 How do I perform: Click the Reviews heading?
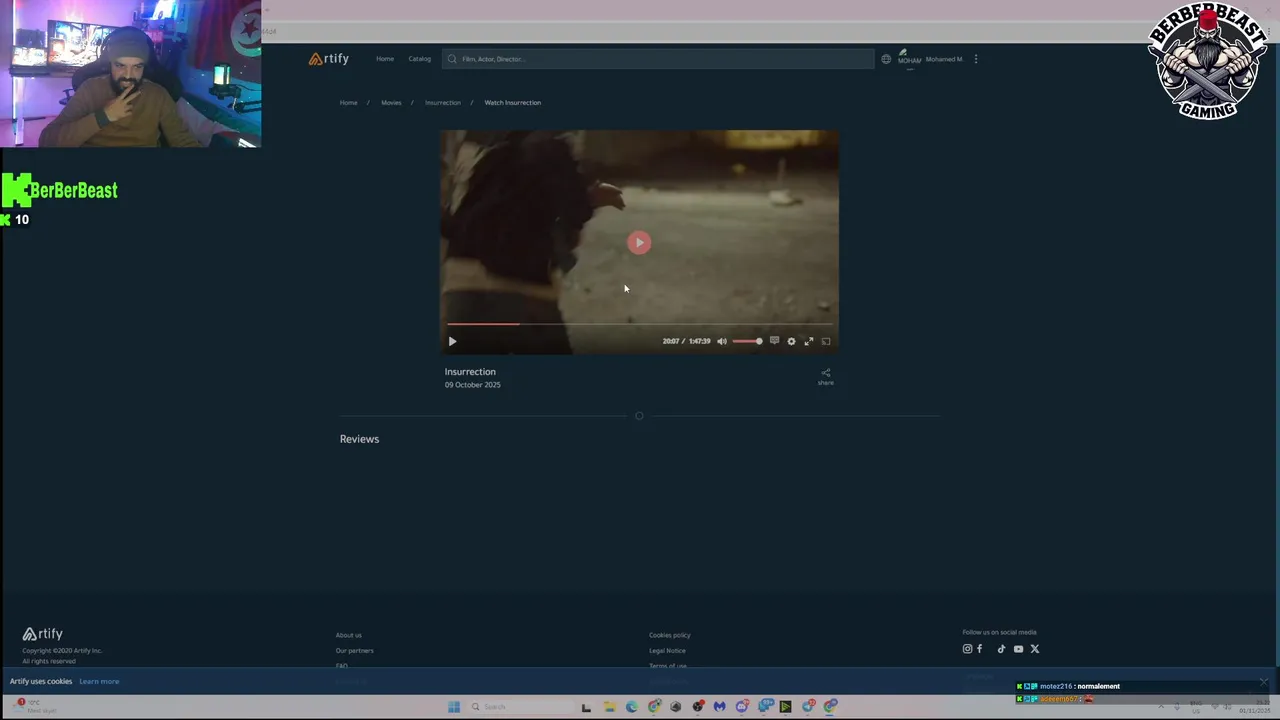point(359,439)
